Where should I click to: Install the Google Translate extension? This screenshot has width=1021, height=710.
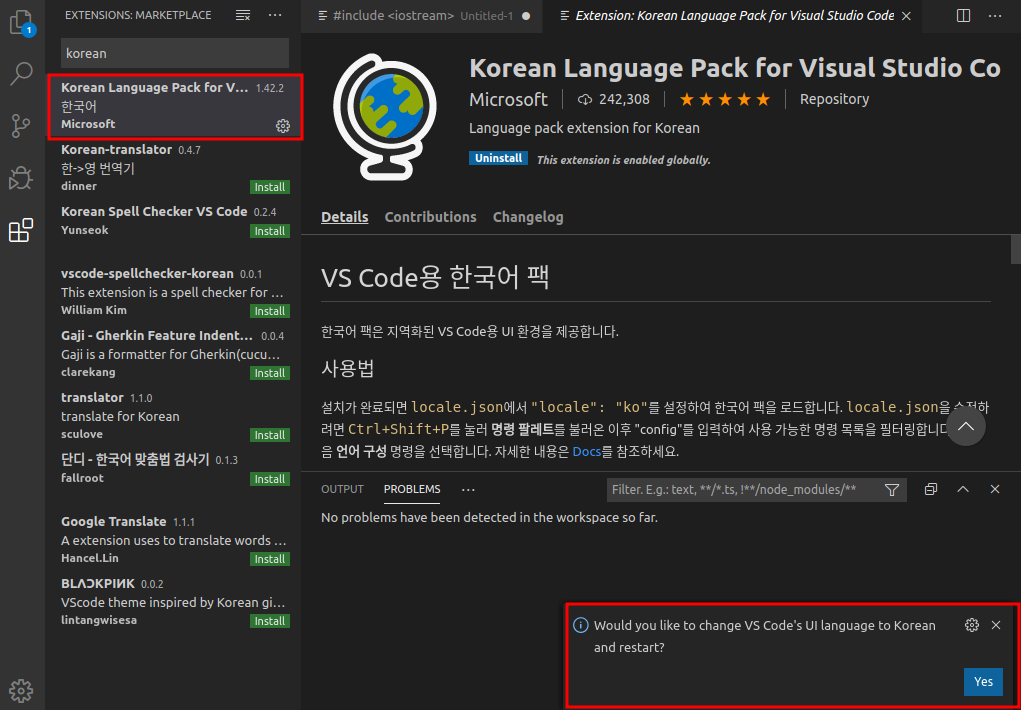[x=270, y=560]
